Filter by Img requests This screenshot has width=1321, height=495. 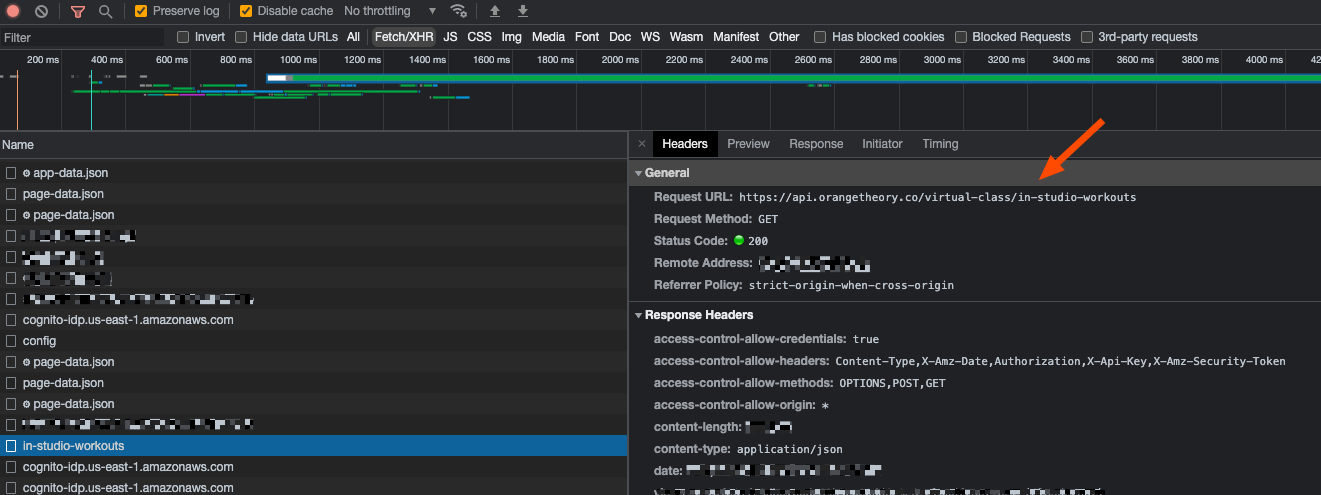512,37
